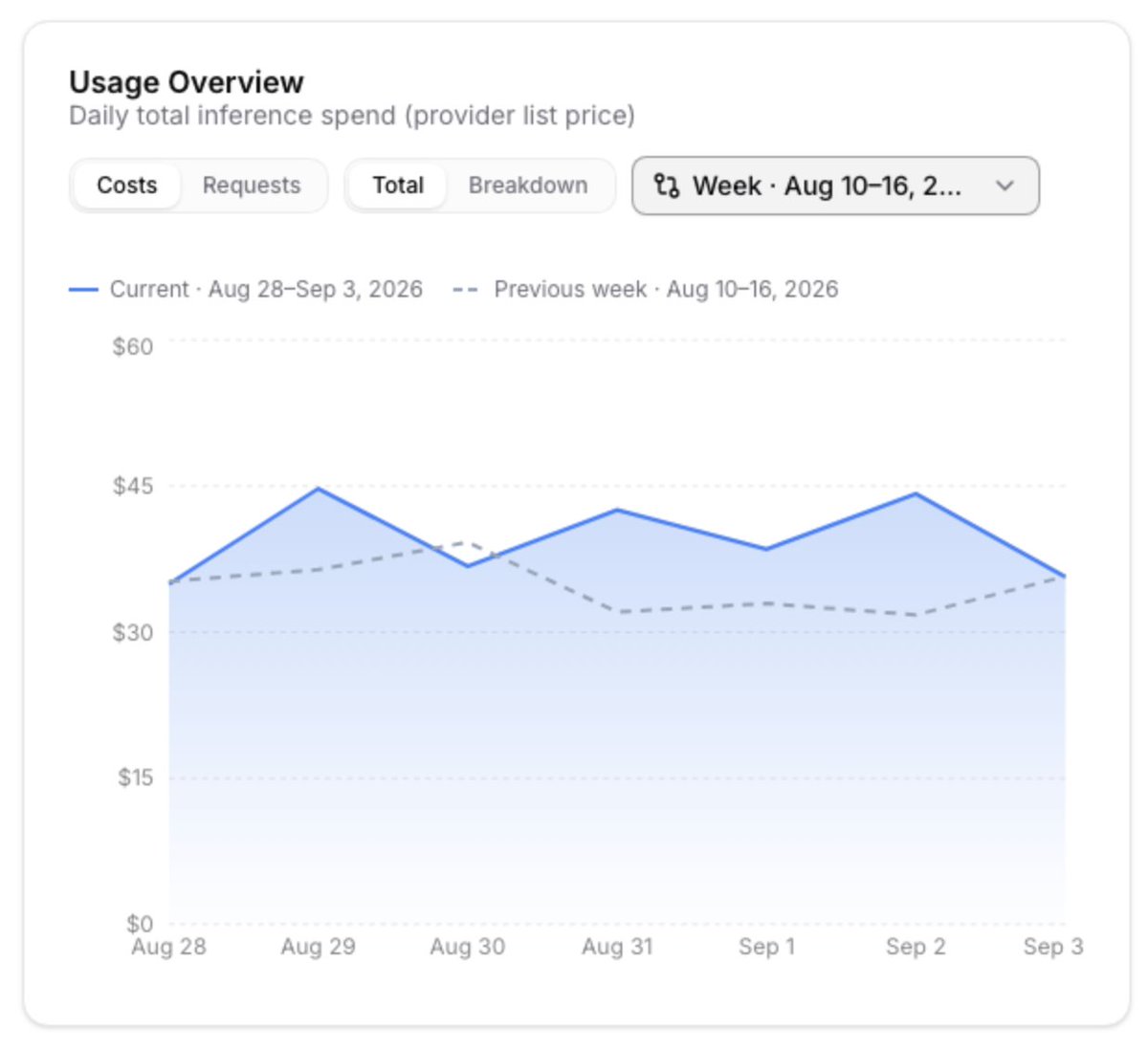Click the compare icon in Week dropdown
The height and width of the screenshot is (1049, 1148).
coord(667,186)
